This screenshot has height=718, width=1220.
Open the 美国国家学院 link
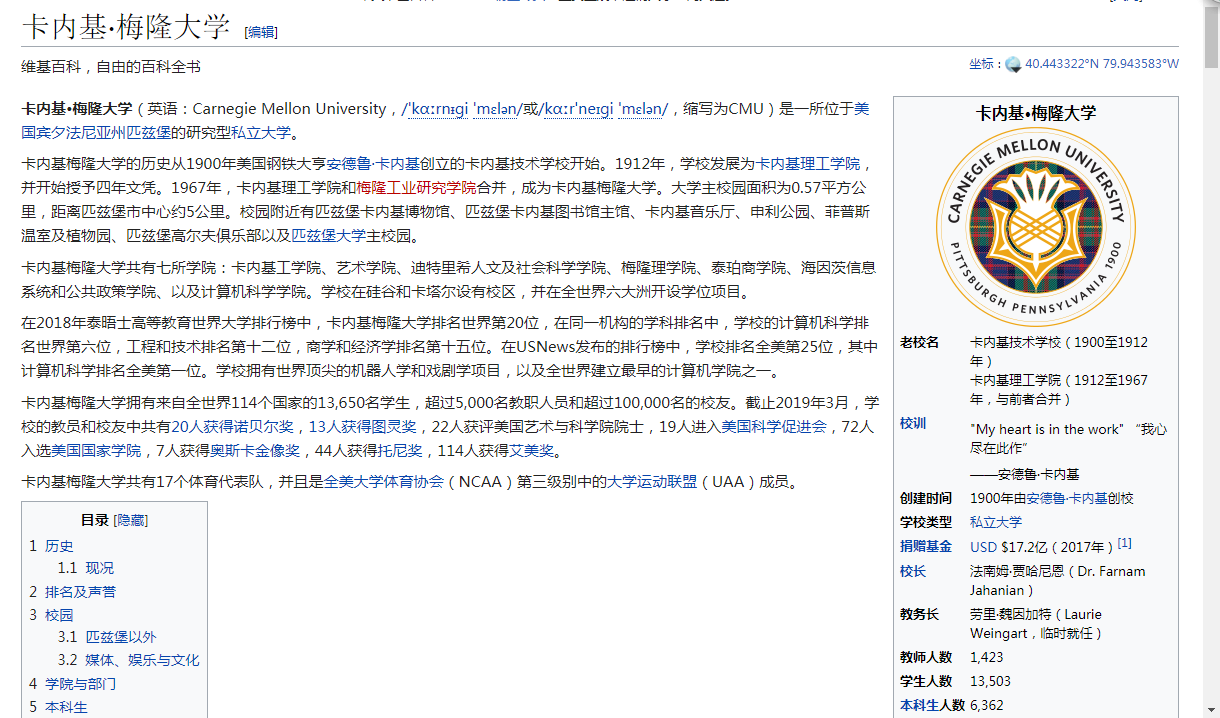(96, 451)
